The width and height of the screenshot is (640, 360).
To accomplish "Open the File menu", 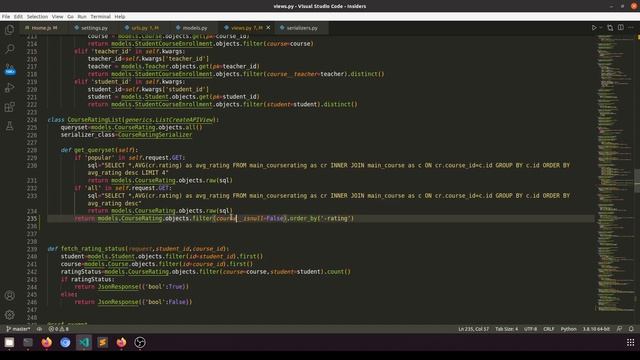I will 6,17.
